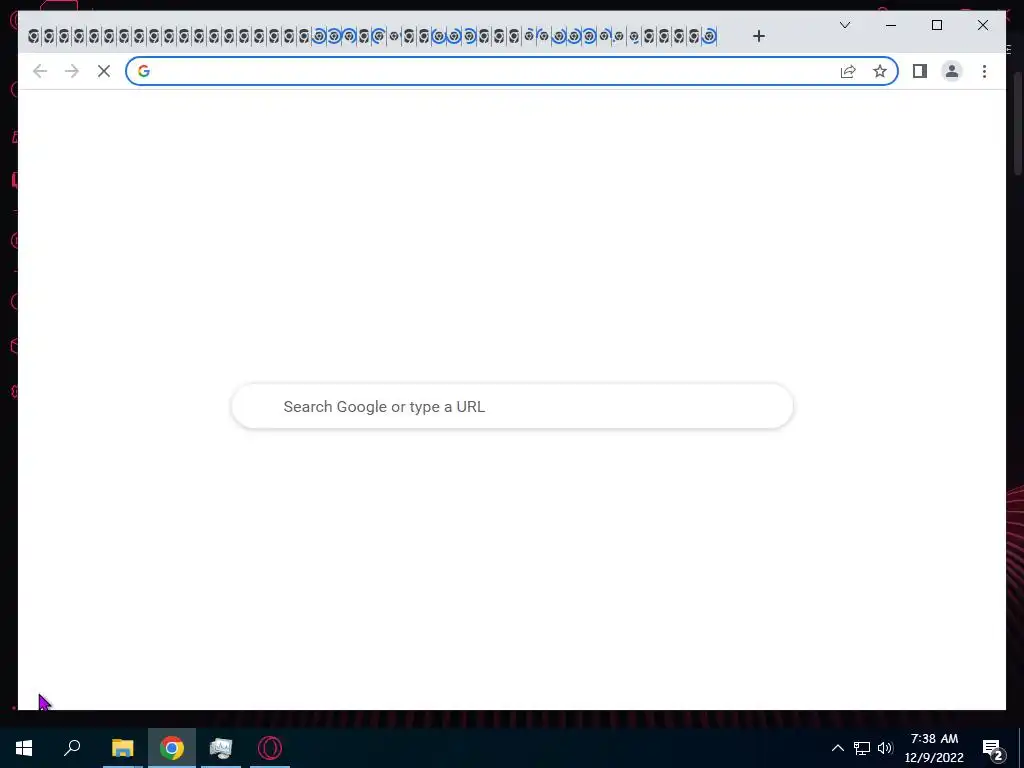
Task: Open network status in system tray
Action: (862, 748)
